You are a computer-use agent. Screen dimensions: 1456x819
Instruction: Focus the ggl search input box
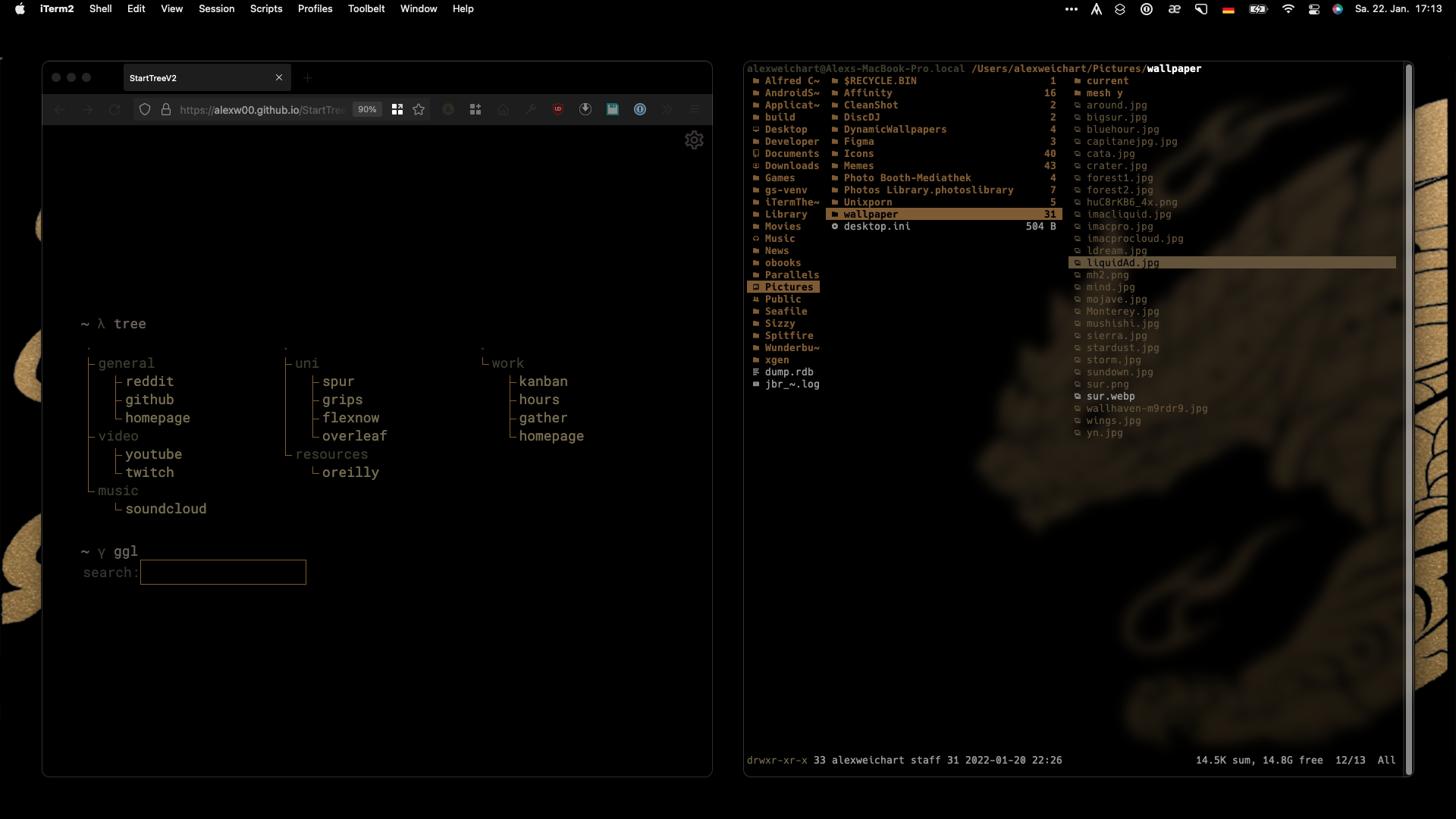point(223,573)
